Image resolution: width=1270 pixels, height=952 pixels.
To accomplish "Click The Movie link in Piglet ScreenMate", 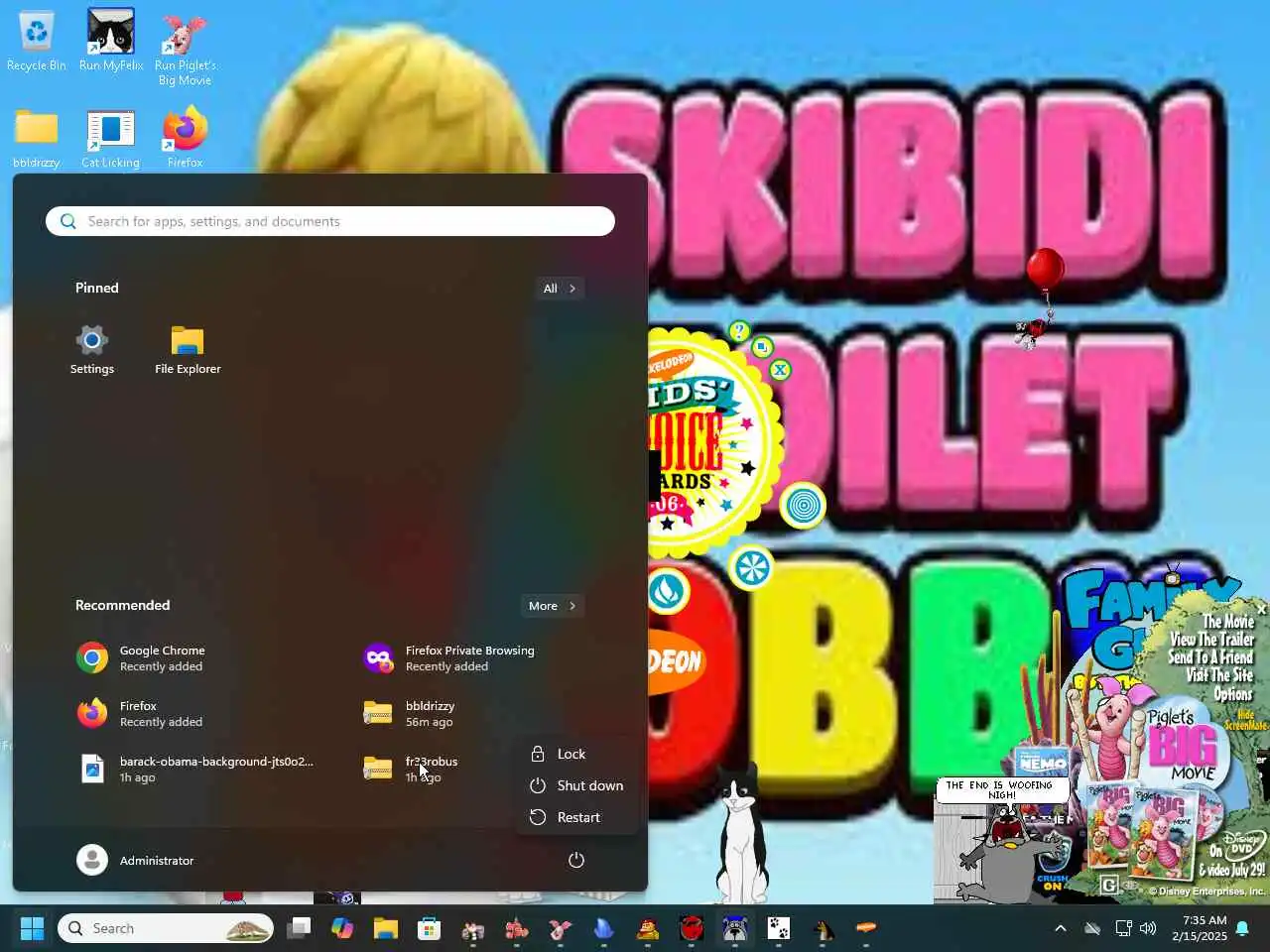I will click(1228, 622).
